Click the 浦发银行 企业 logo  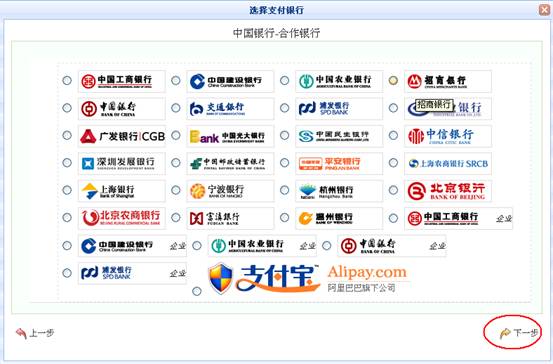132,273
